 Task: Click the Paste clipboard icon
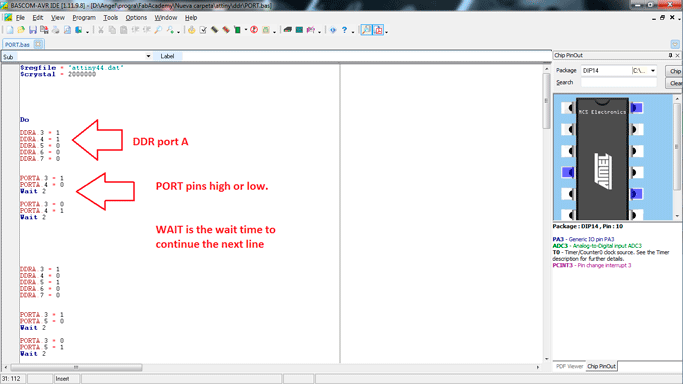coord(124,30)
